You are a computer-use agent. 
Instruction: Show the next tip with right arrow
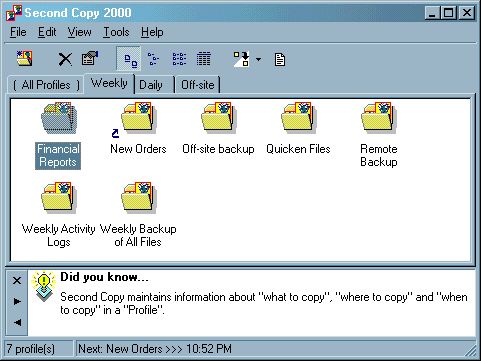coord(17,302)
